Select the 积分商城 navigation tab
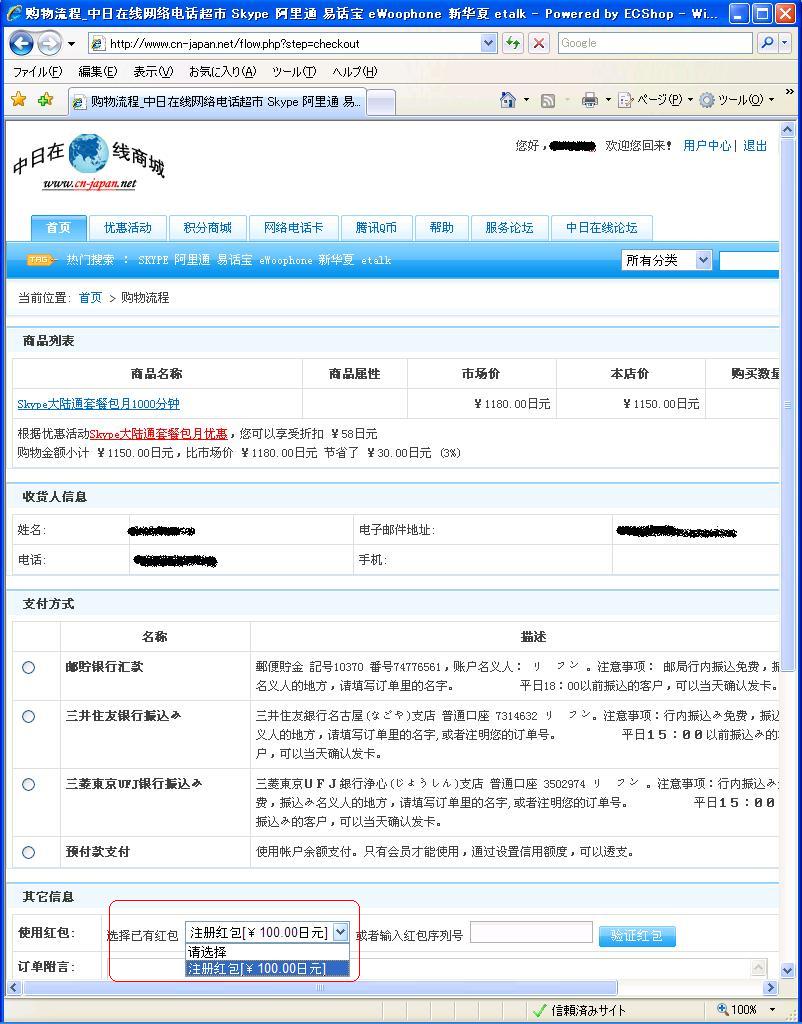Viewport: 802px width, 1024px height. 208,228
